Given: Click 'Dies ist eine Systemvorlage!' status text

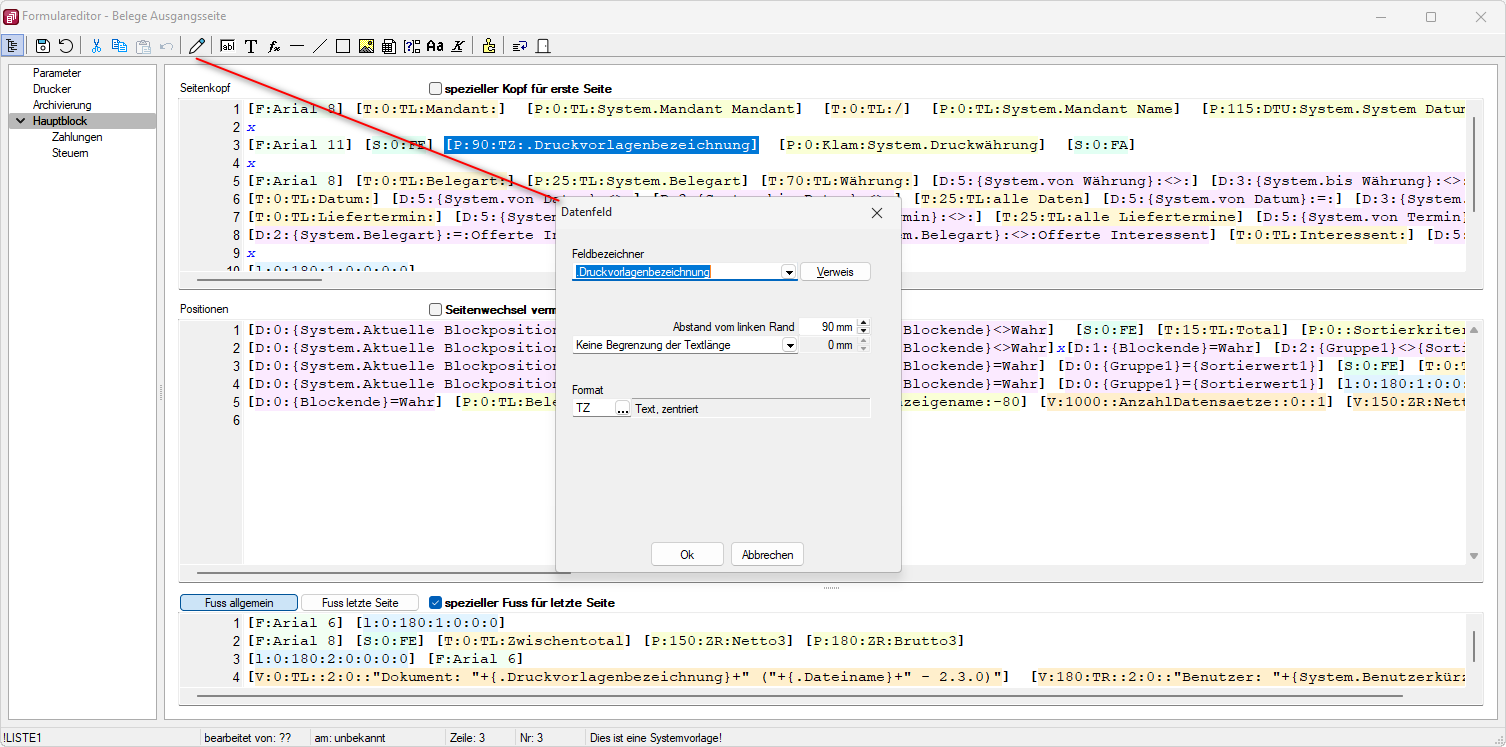Looking at the screenshot, I should pyautogui.click(x=656, y=738).
